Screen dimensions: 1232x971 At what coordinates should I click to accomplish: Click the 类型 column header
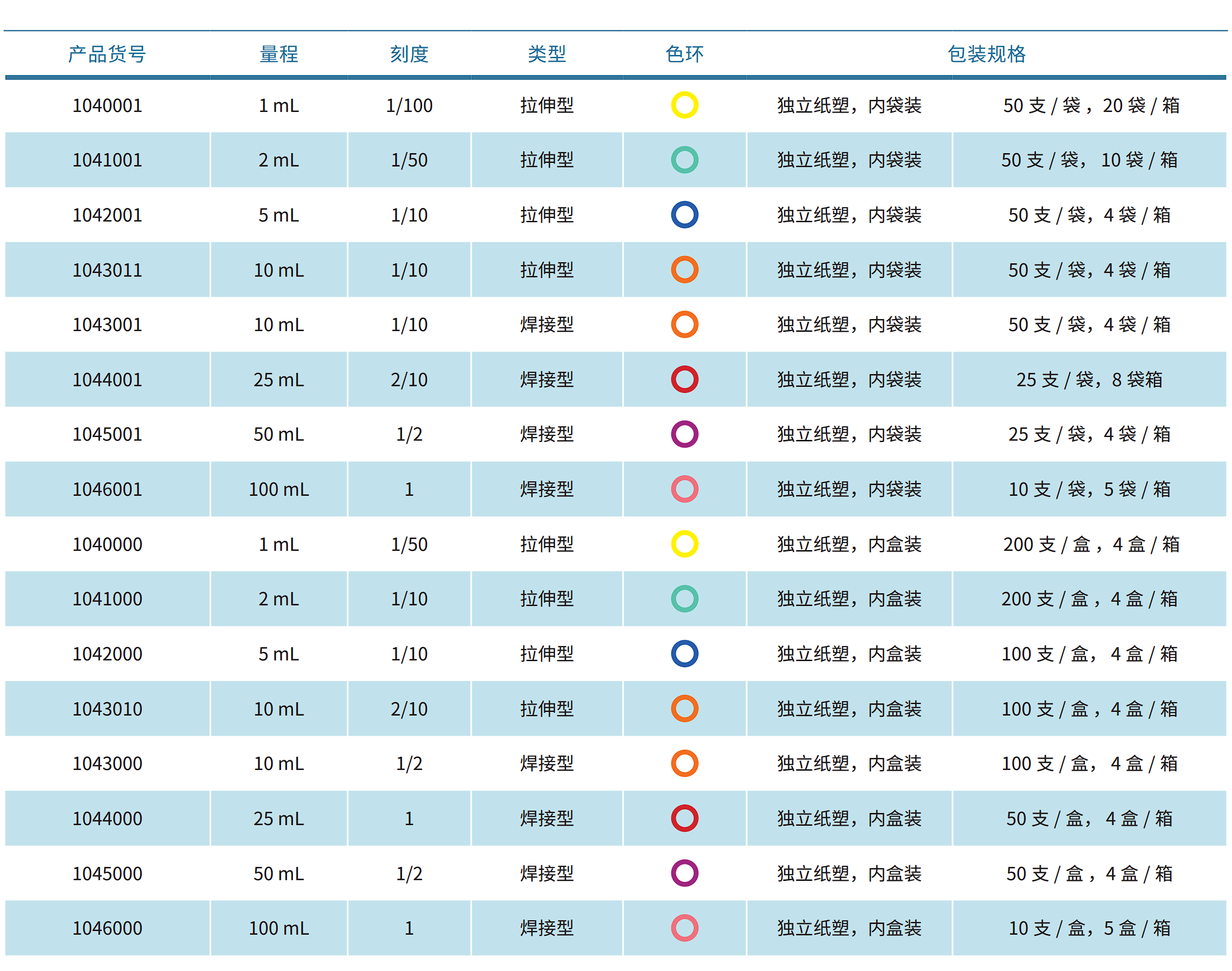click(547, 53)
